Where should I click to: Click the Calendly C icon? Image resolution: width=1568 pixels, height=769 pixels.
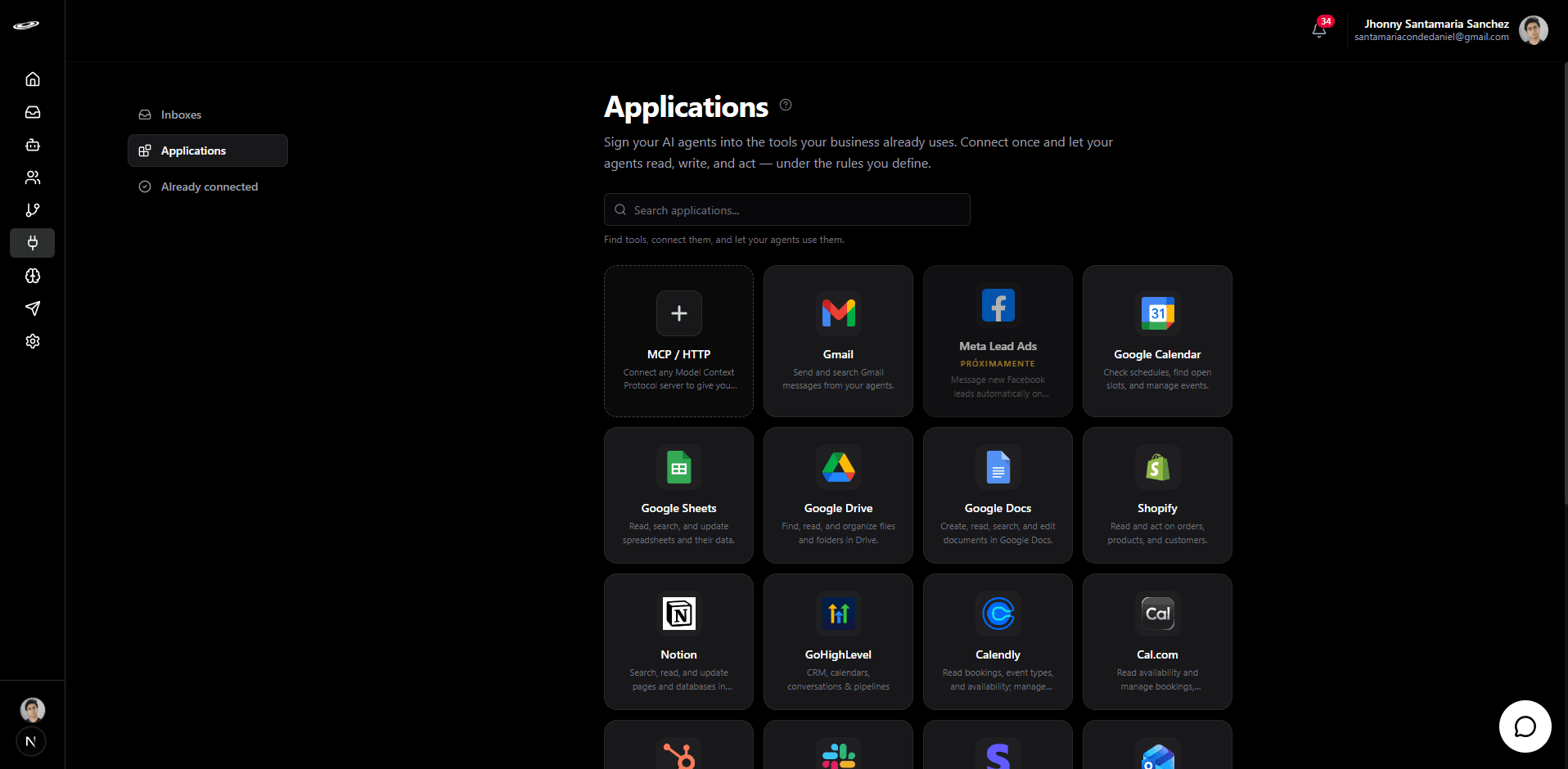tap(998, 614)
